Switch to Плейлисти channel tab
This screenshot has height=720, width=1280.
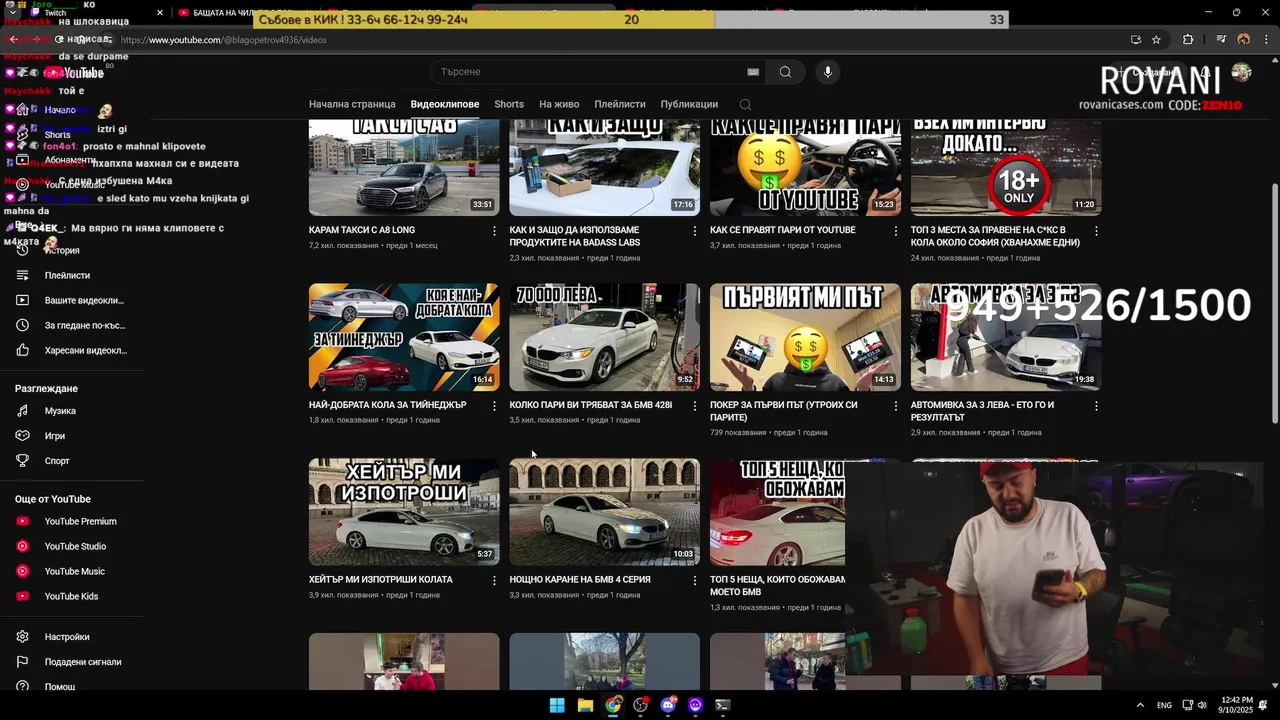coord(620,104)
